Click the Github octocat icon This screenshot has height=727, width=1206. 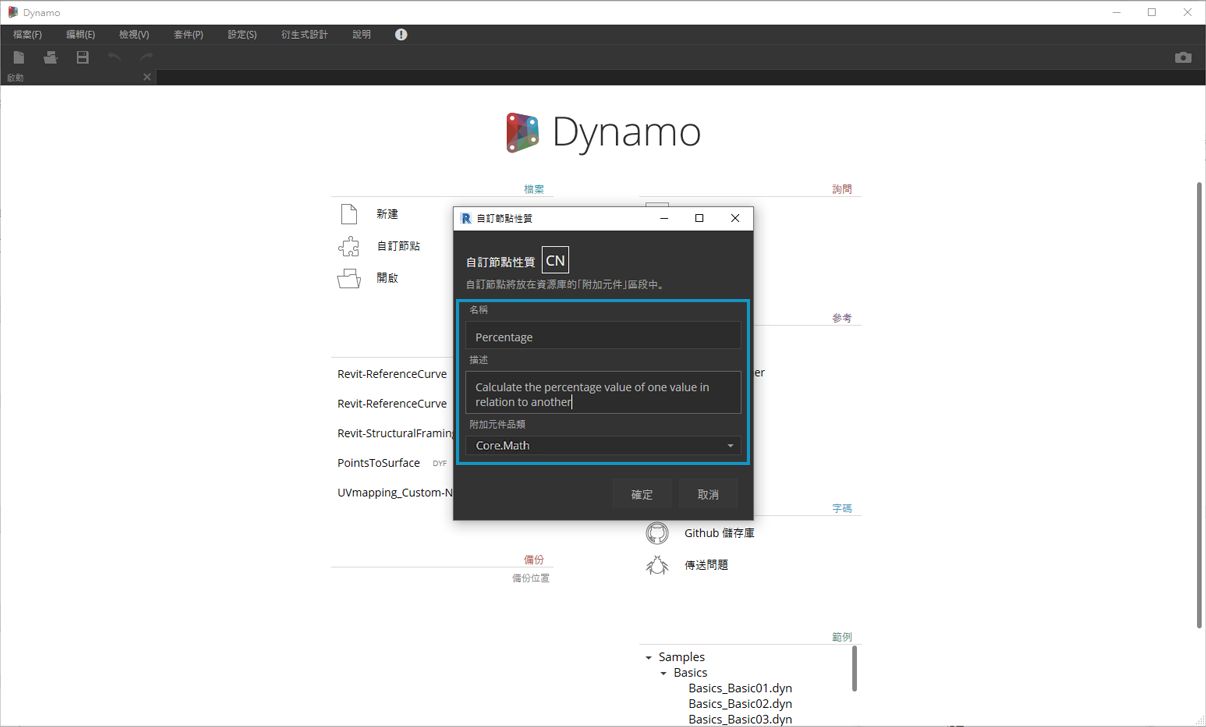pyautogui.click(x=657, y=533)
